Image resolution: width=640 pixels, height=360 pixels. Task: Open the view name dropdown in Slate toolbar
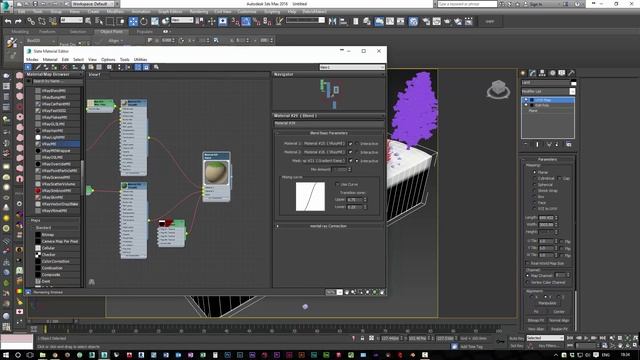[x=352, y=67]
